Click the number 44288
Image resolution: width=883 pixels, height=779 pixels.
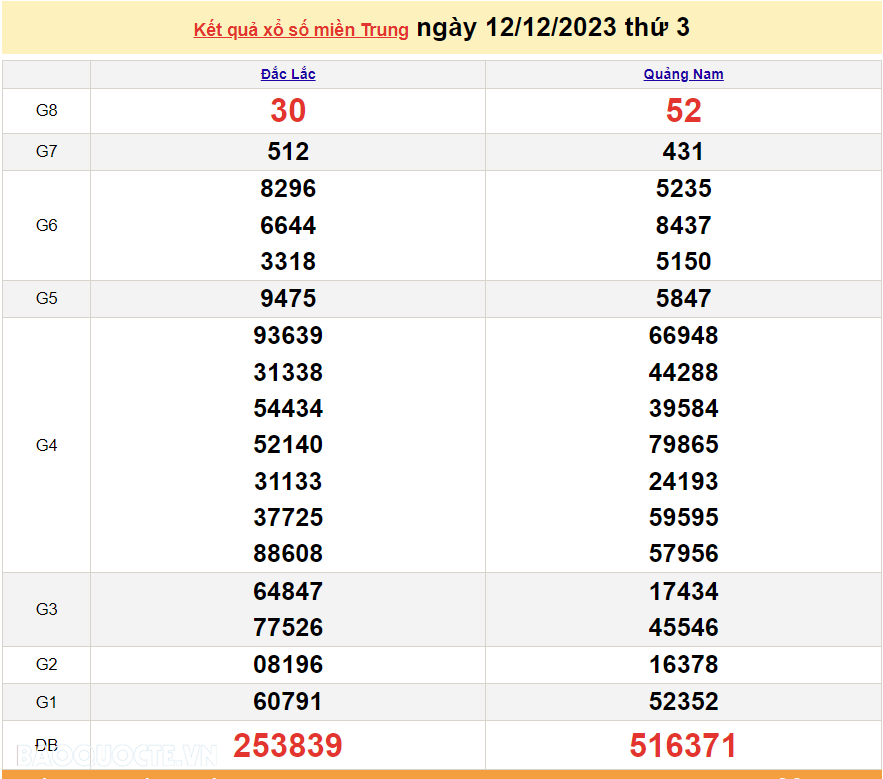click(683, 372)
